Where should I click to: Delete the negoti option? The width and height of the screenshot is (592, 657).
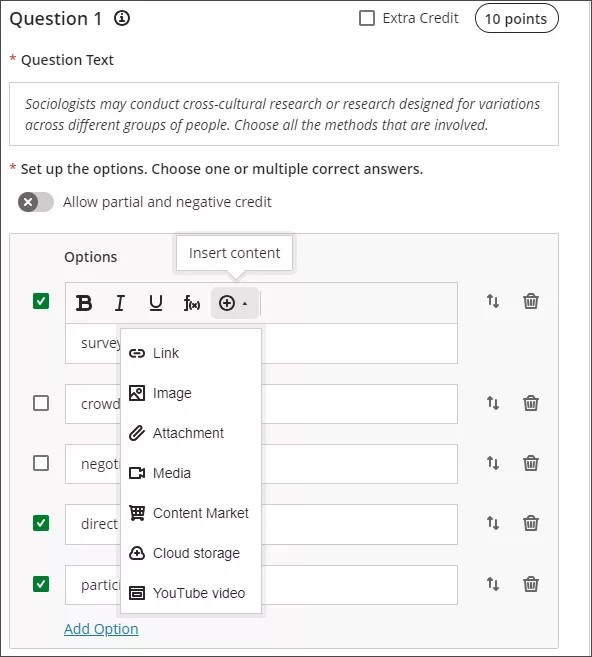click(x=530, y=463)
